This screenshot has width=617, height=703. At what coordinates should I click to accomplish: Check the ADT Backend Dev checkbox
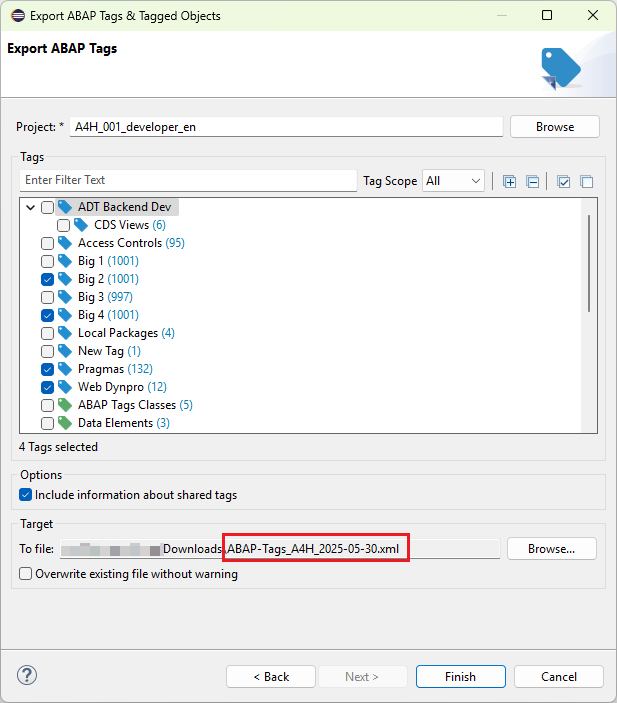pos(48,207)
